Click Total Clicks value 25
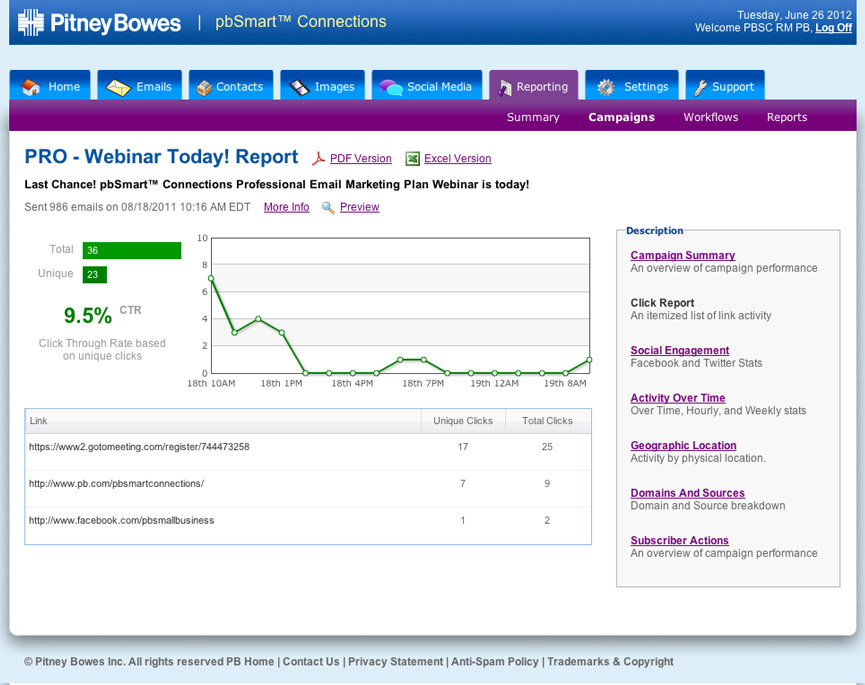The height and width of the screenshot is (685, 865). tap(547, 447)
